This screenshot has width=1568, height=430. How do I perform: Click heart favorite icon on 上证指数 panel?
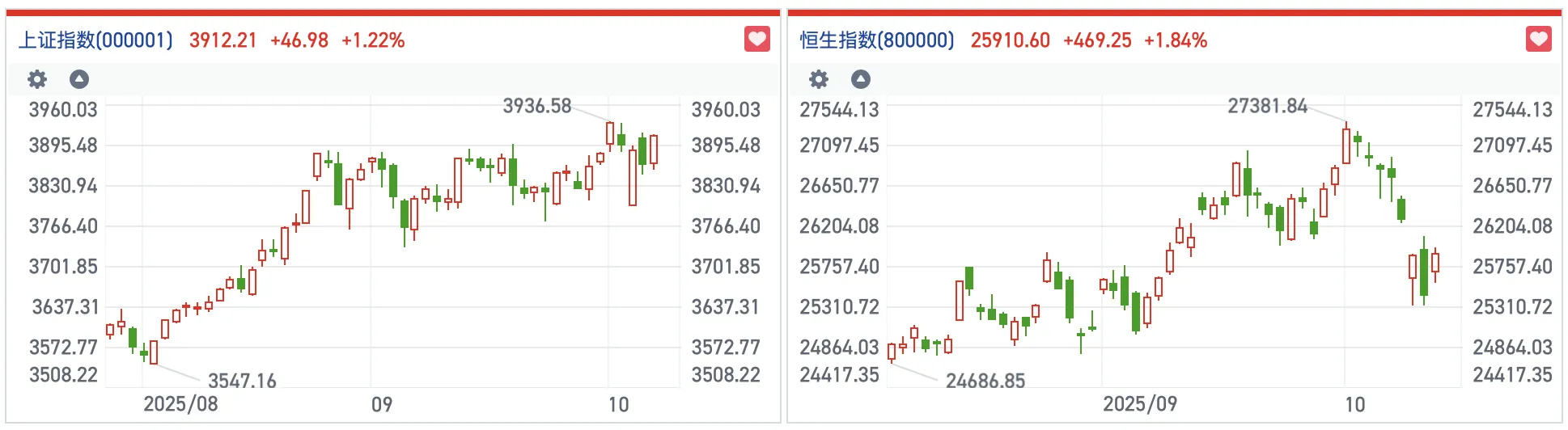tap(757, 39)
